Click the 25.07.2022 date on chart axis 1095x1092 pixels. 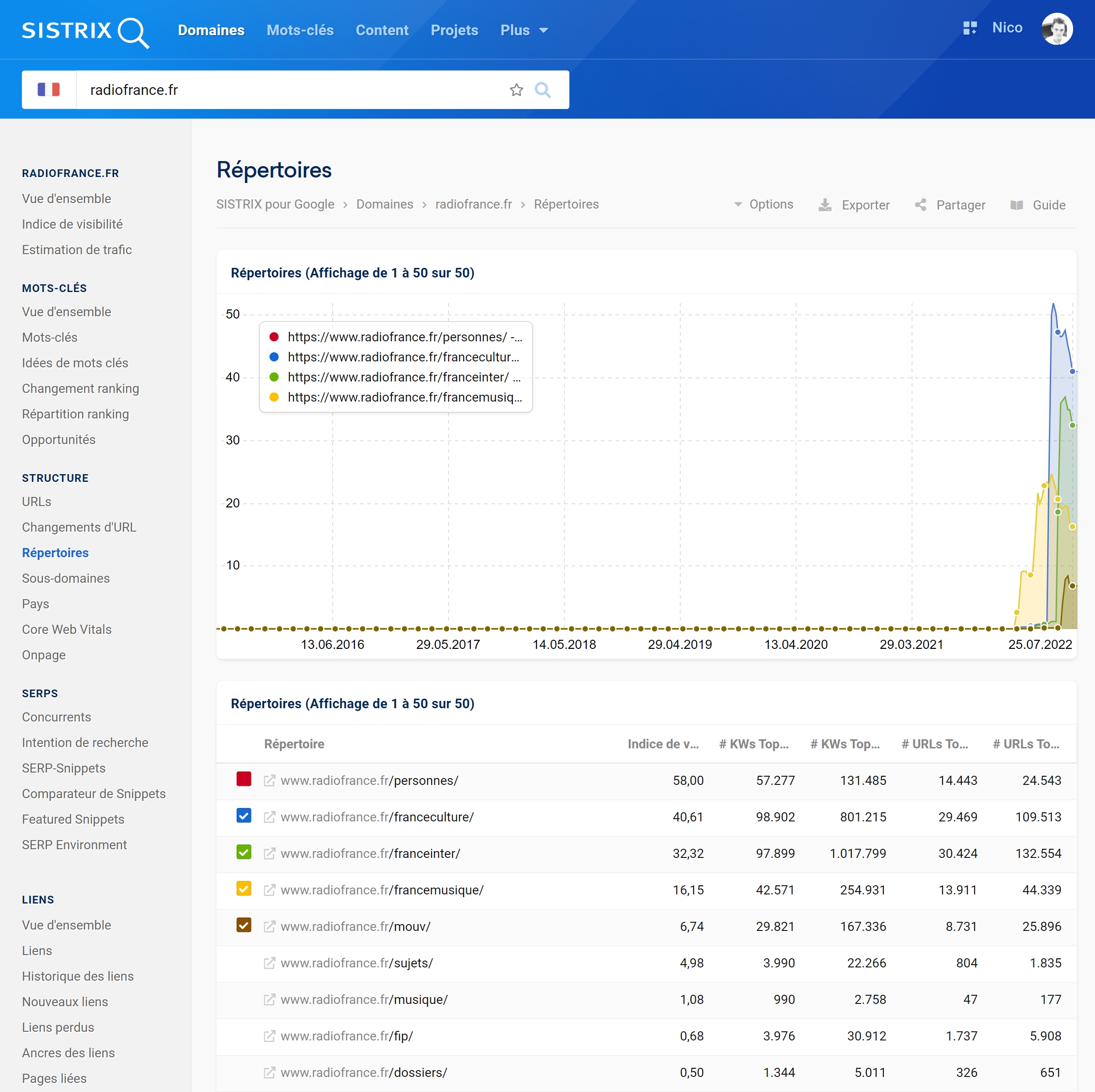[x=1039, y=644]
